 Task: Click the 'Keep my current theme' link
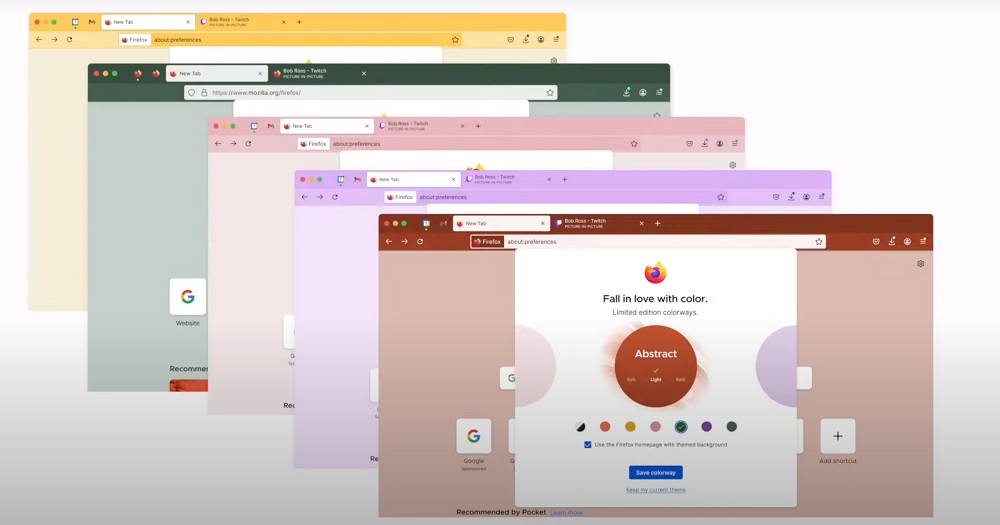tap(656, 490)
